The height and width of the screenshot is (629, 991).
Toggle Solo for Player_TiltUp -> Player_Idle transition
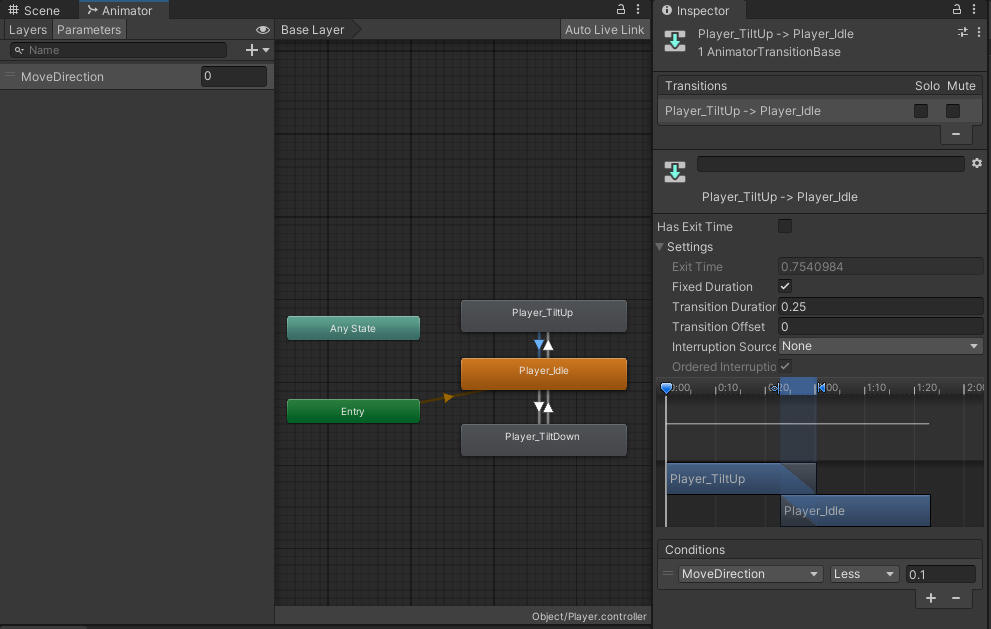pyautogui.click(x=921, y=111)
